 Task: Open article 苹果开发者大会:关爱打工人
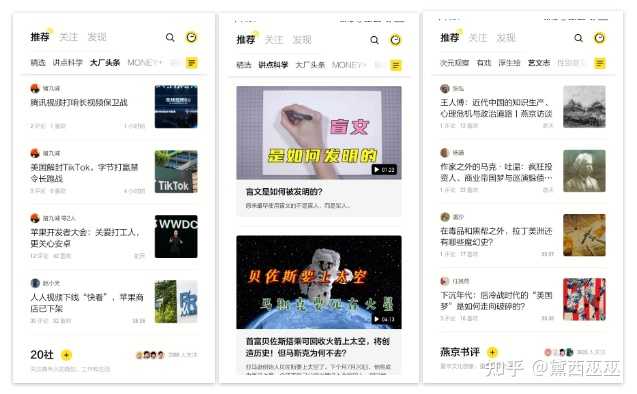click(x=85, y=238)
